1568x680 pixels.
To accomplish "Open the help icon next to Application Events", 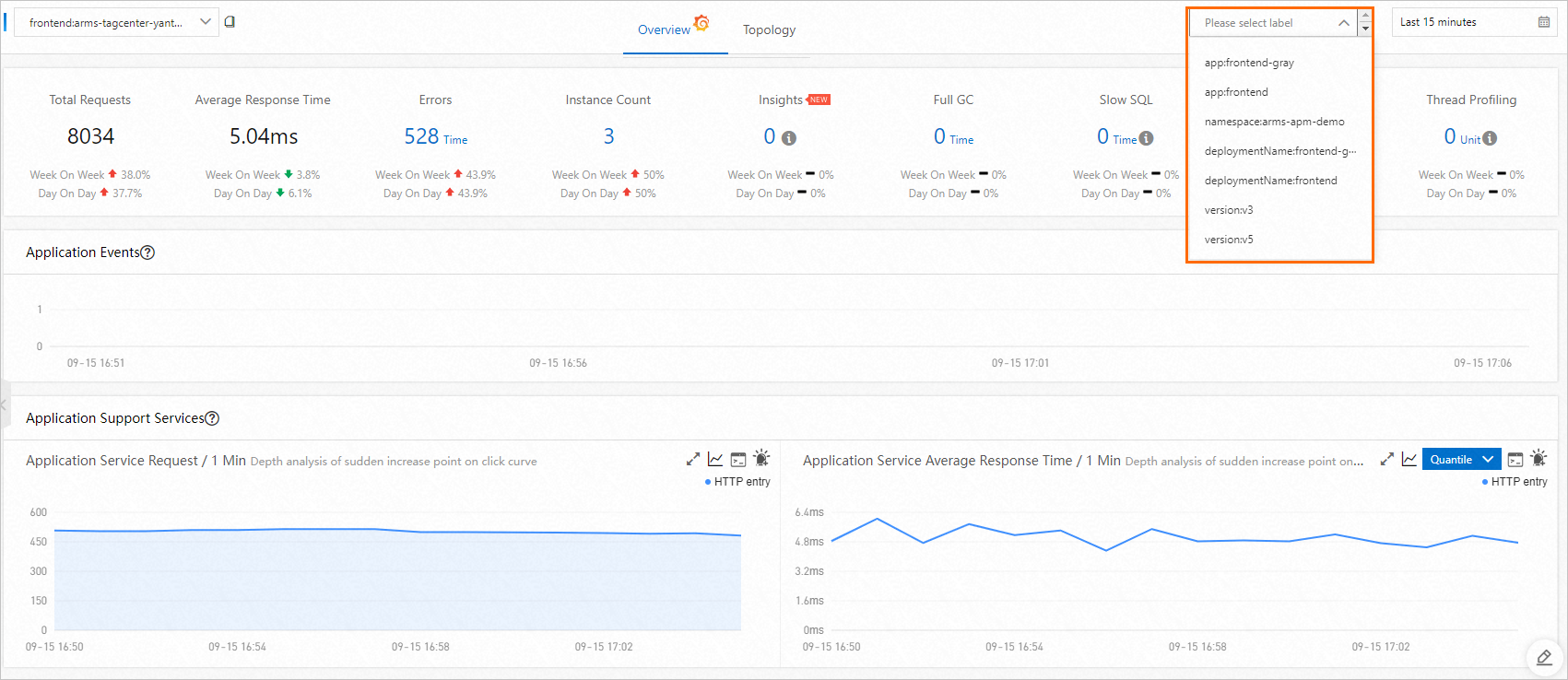I will (147, 252).
